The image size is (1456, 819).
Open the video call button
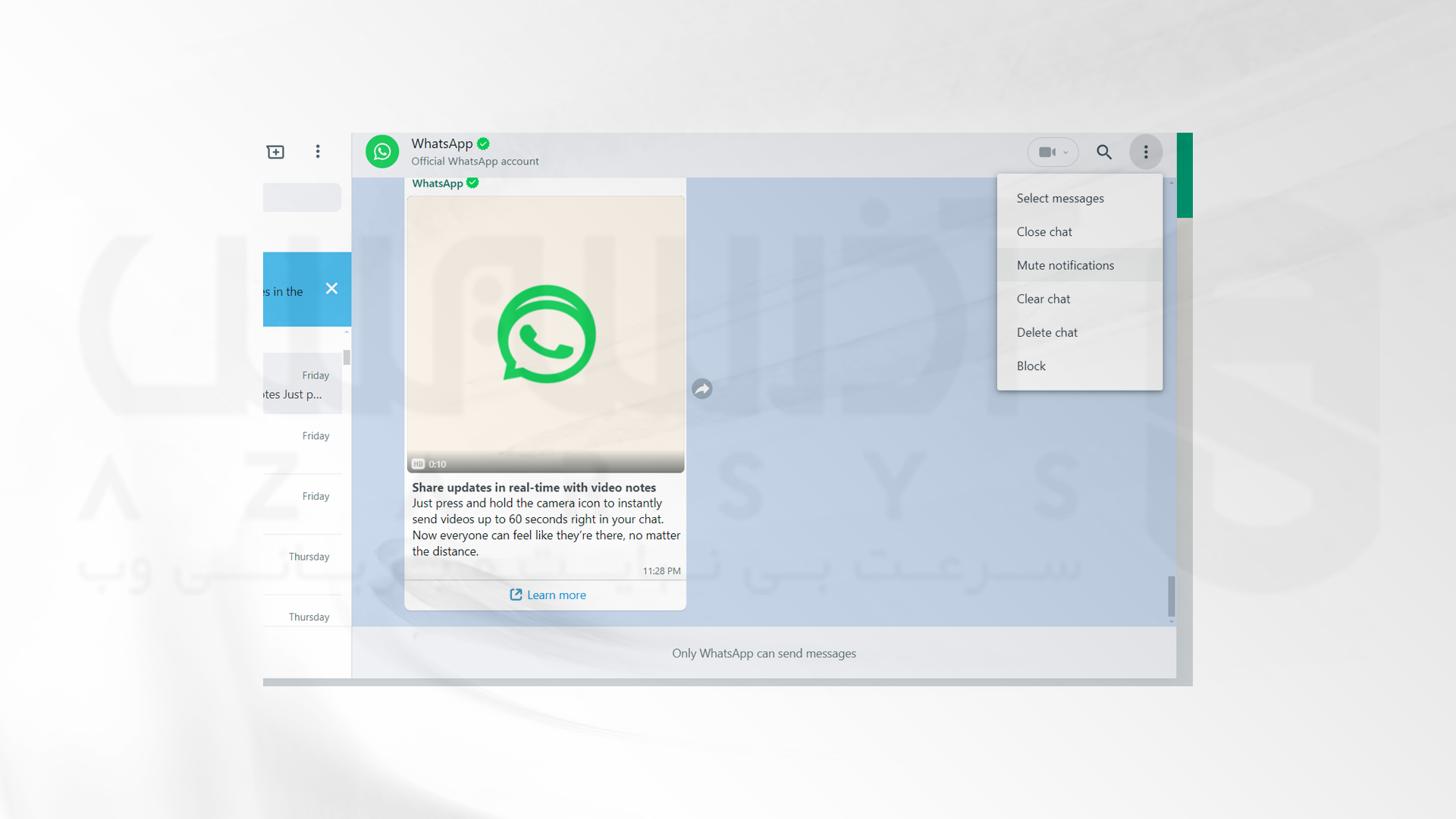1046,152
